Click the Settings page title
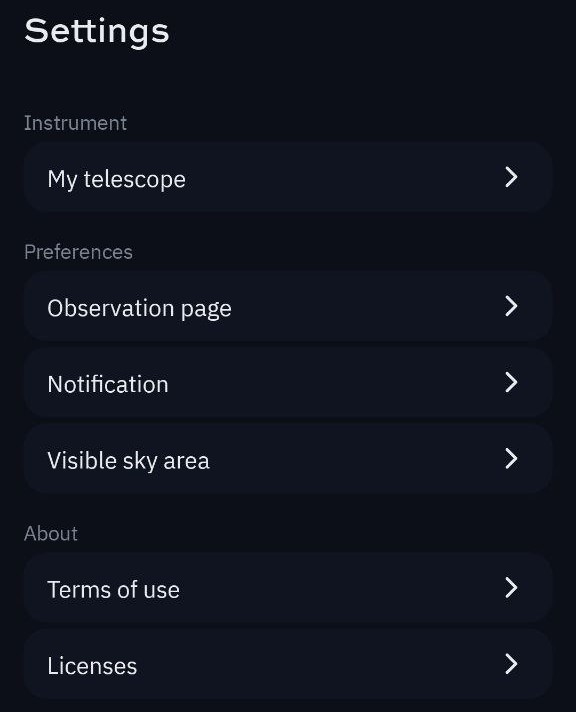The width and height of the screenshot is (576, 712). (97, 32)
